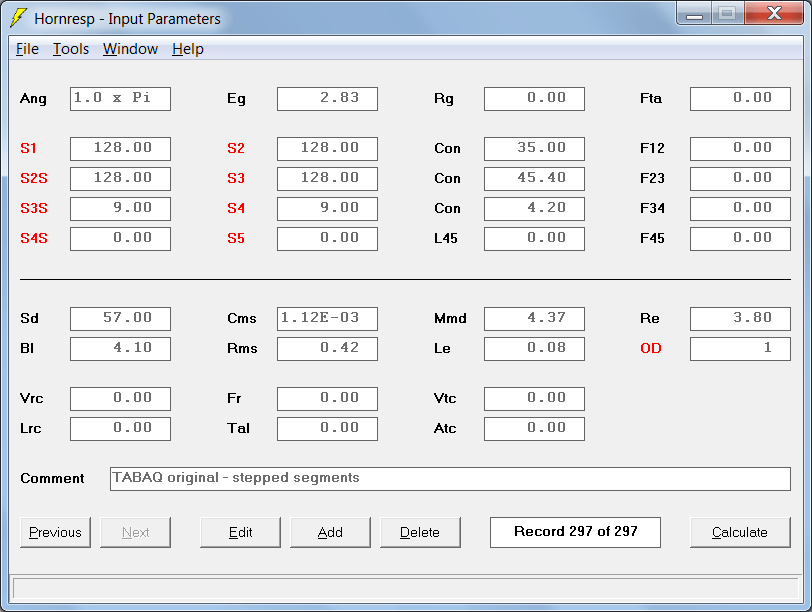This screenshot has width=812, height=612.
Task: Click the red S1 label
Action: 28,149
